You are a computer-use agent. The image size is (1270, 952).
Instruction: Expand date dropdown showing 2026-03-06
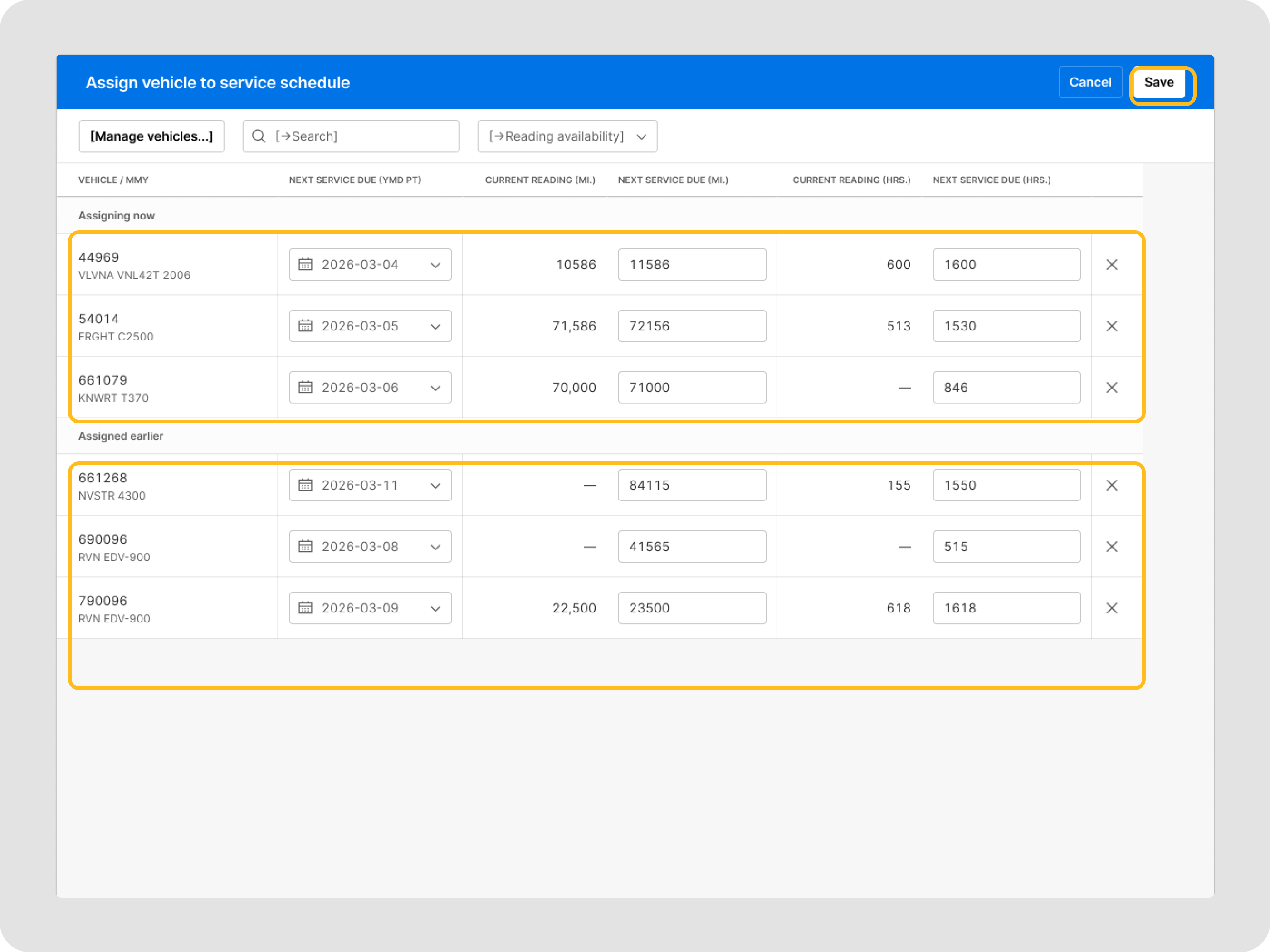pos(435,388)
